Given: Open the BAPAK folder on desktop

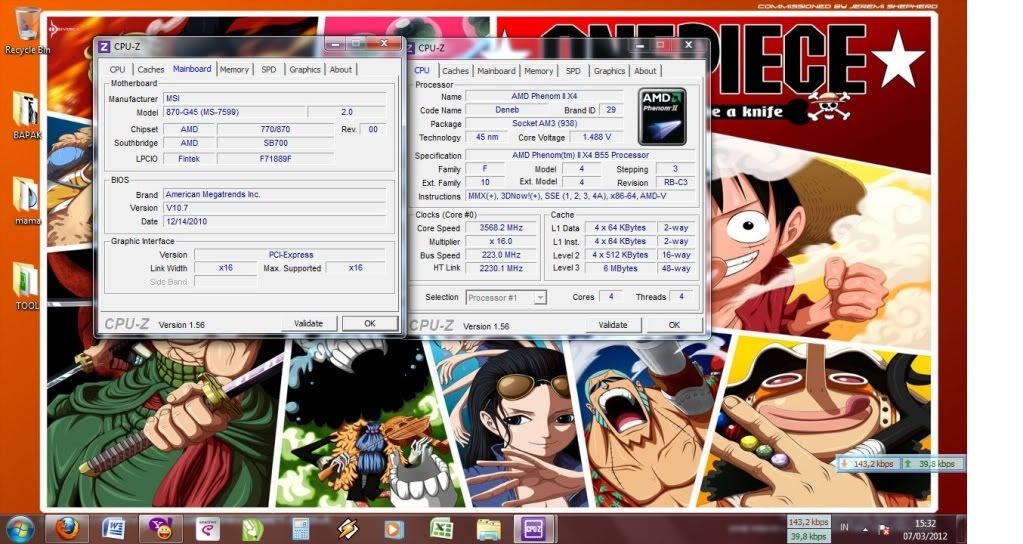Looking at the screenshot, I should (x=27, y=115).
